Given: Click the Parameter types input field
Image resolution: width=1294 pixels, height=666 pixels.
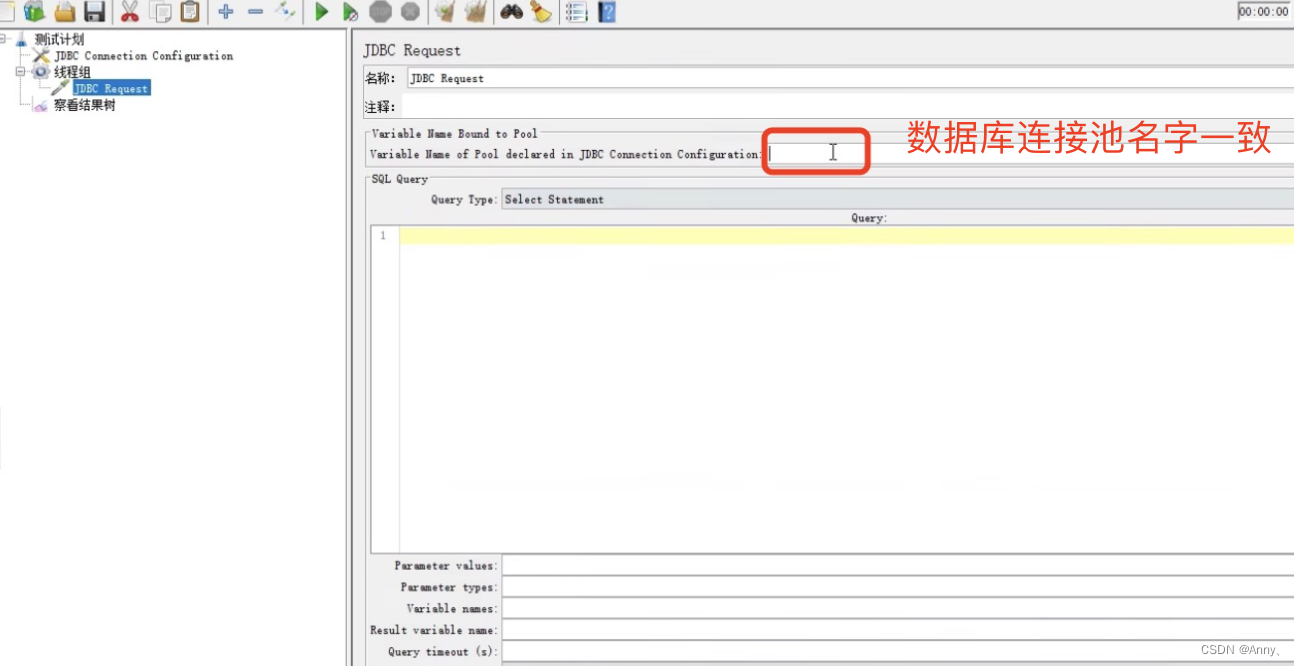Looking at the screenshot, I should (898, 587).
